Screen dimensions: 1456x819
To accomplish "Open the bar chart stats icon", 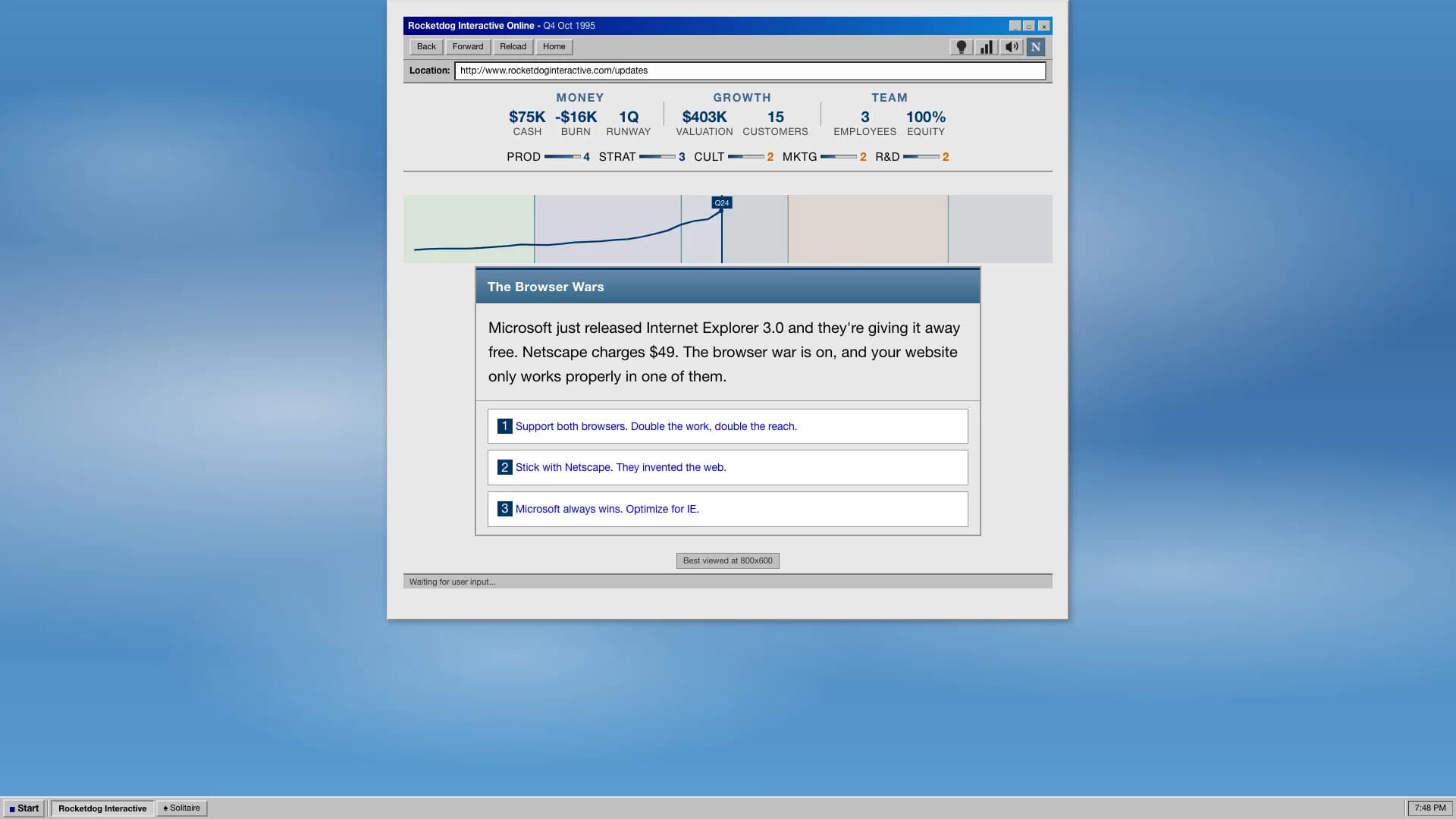I will tap(986, 47).
